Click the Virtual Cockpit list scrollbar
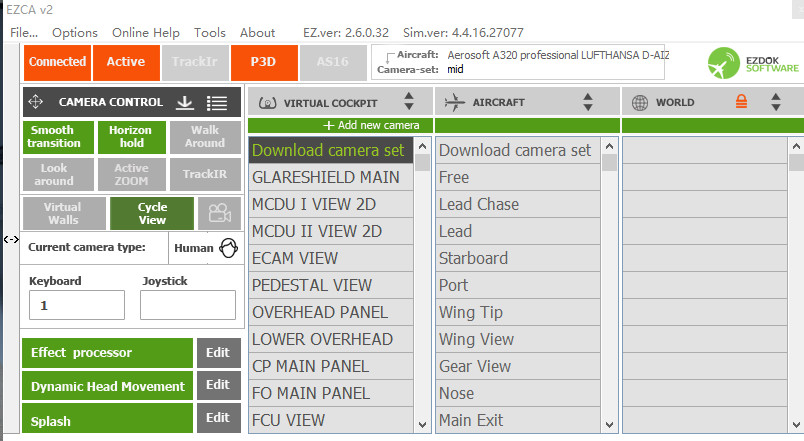The height and width of the screenshot is (441, 804). (x=424, y=290)
